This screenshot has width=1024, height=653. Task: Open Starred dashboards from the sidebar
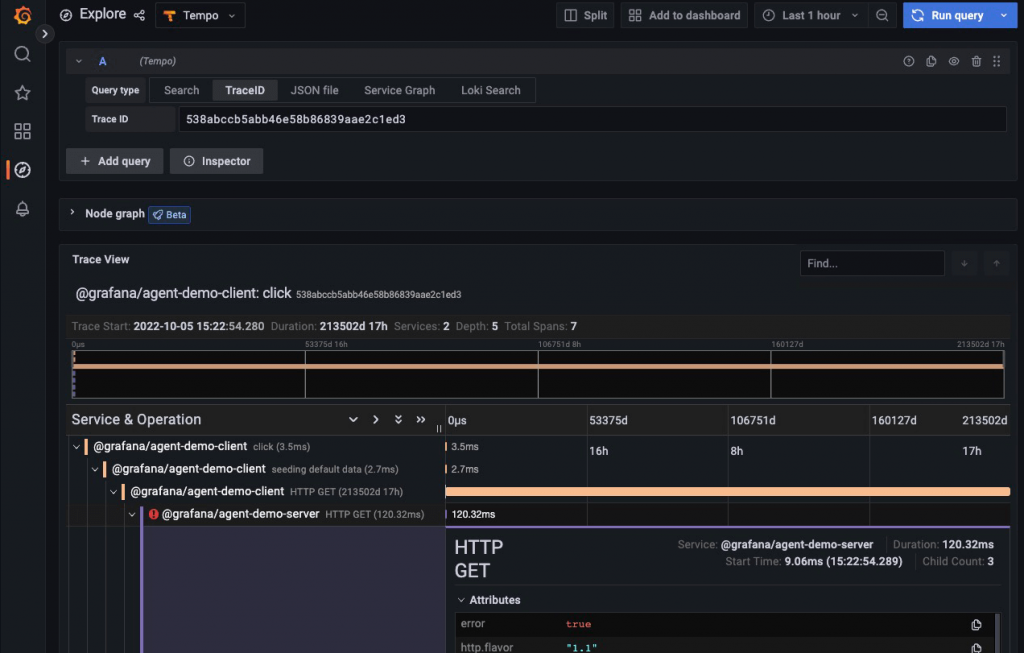[x=22, y=93]
